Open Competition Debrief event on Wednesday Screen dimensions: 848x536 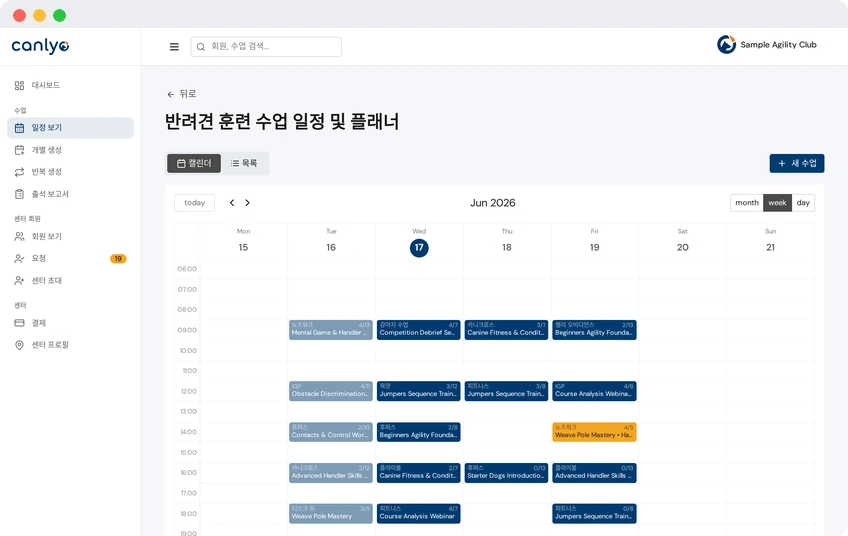tap(419, 330)
